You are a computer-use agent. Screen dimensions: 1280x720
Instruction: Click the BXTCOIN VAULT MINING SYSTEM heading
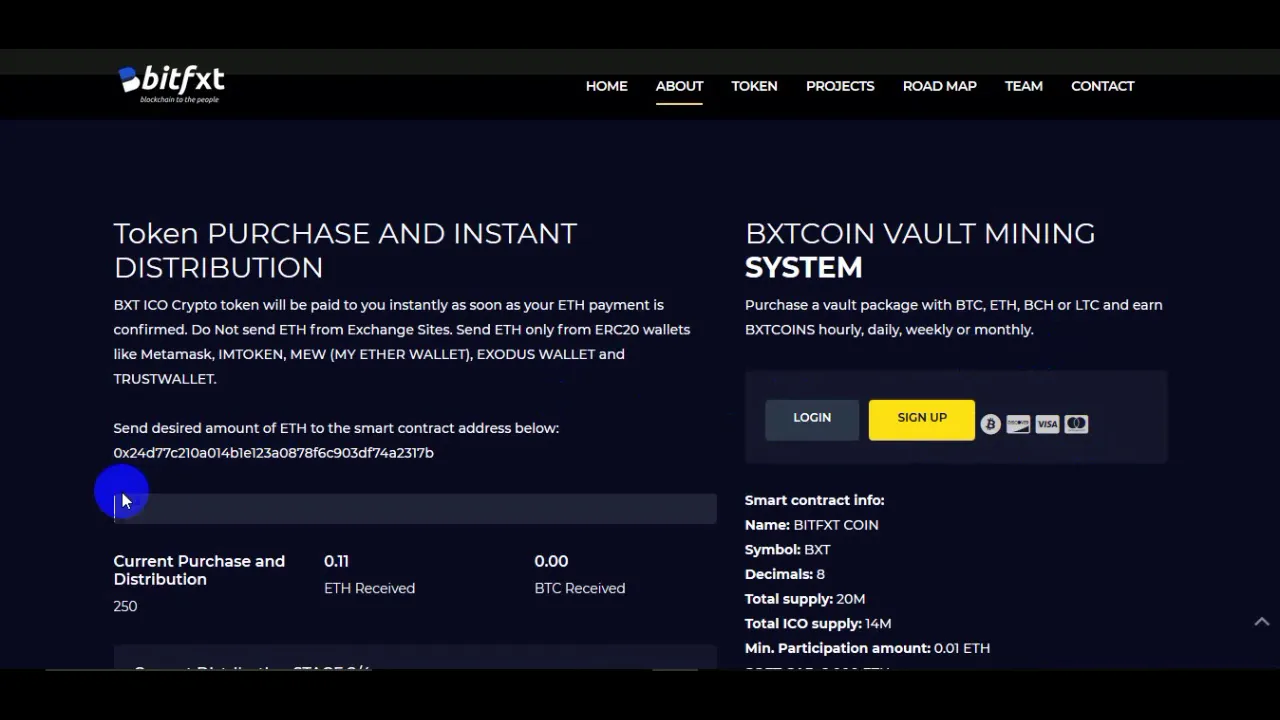tap(920, 250)
